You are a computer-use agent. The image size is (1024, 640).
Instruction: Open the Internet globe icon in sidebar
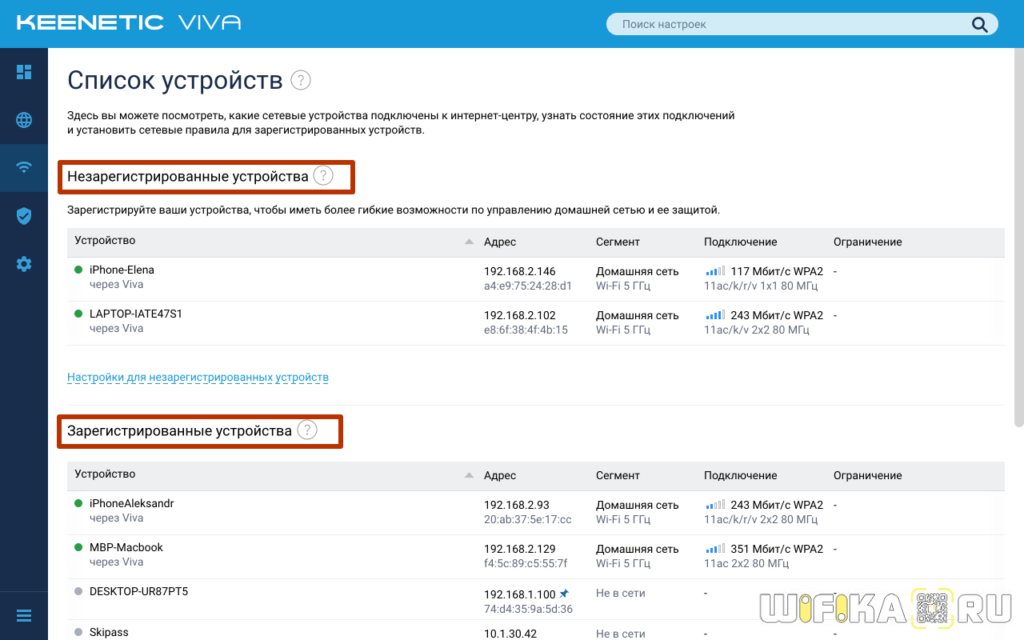[x=24, y=120]
